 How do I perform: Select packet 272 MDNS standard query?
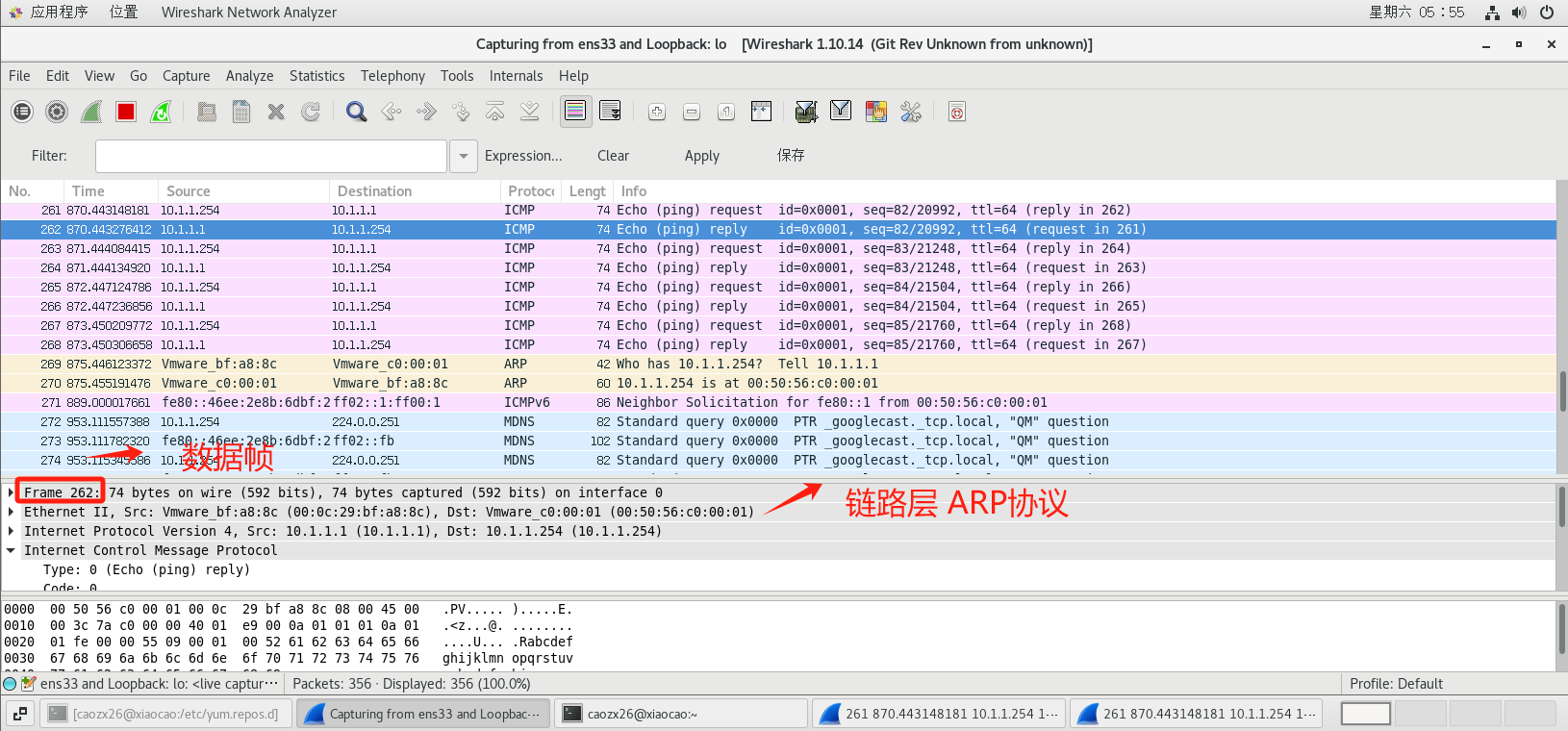point(778,421)
